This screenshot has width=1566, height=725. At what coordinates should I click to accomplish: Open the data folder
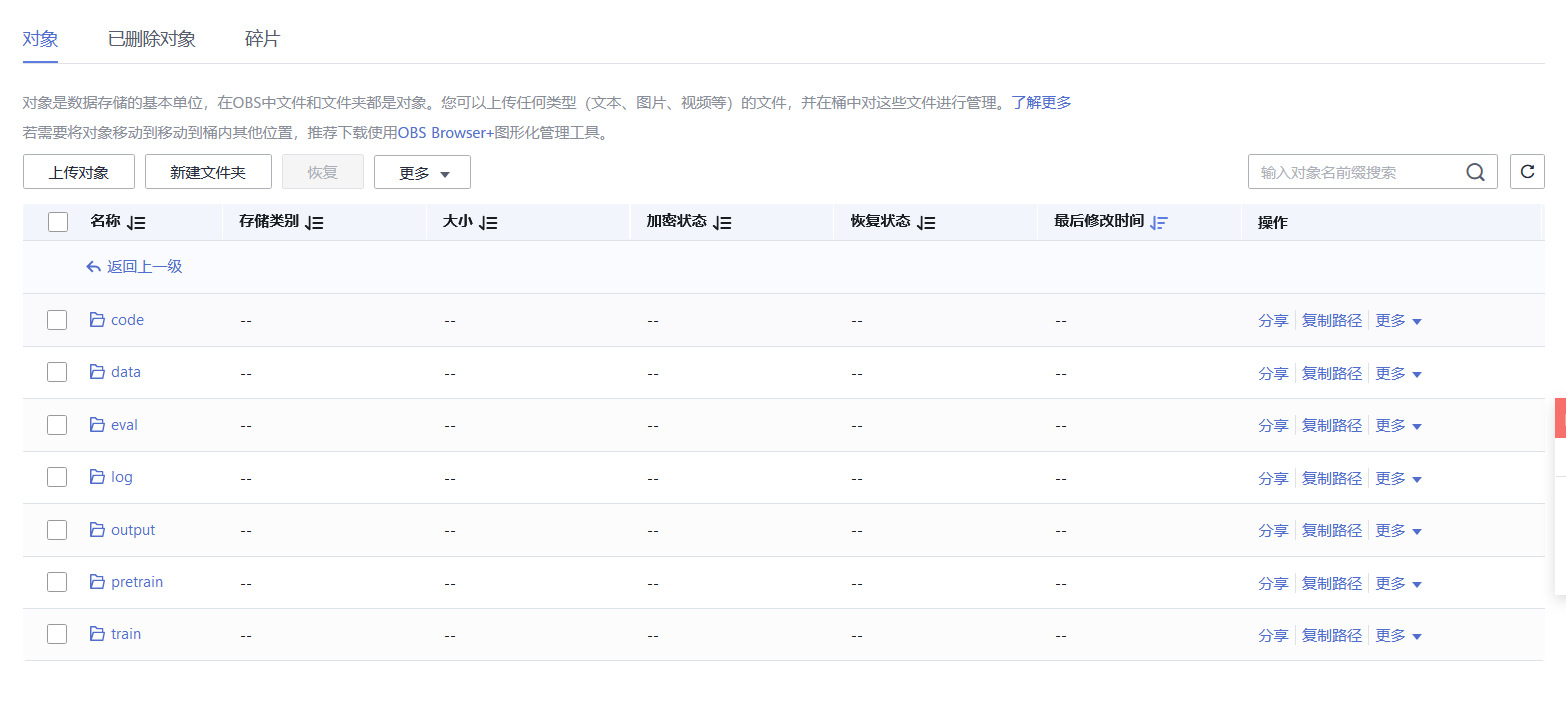click(126, 372)
